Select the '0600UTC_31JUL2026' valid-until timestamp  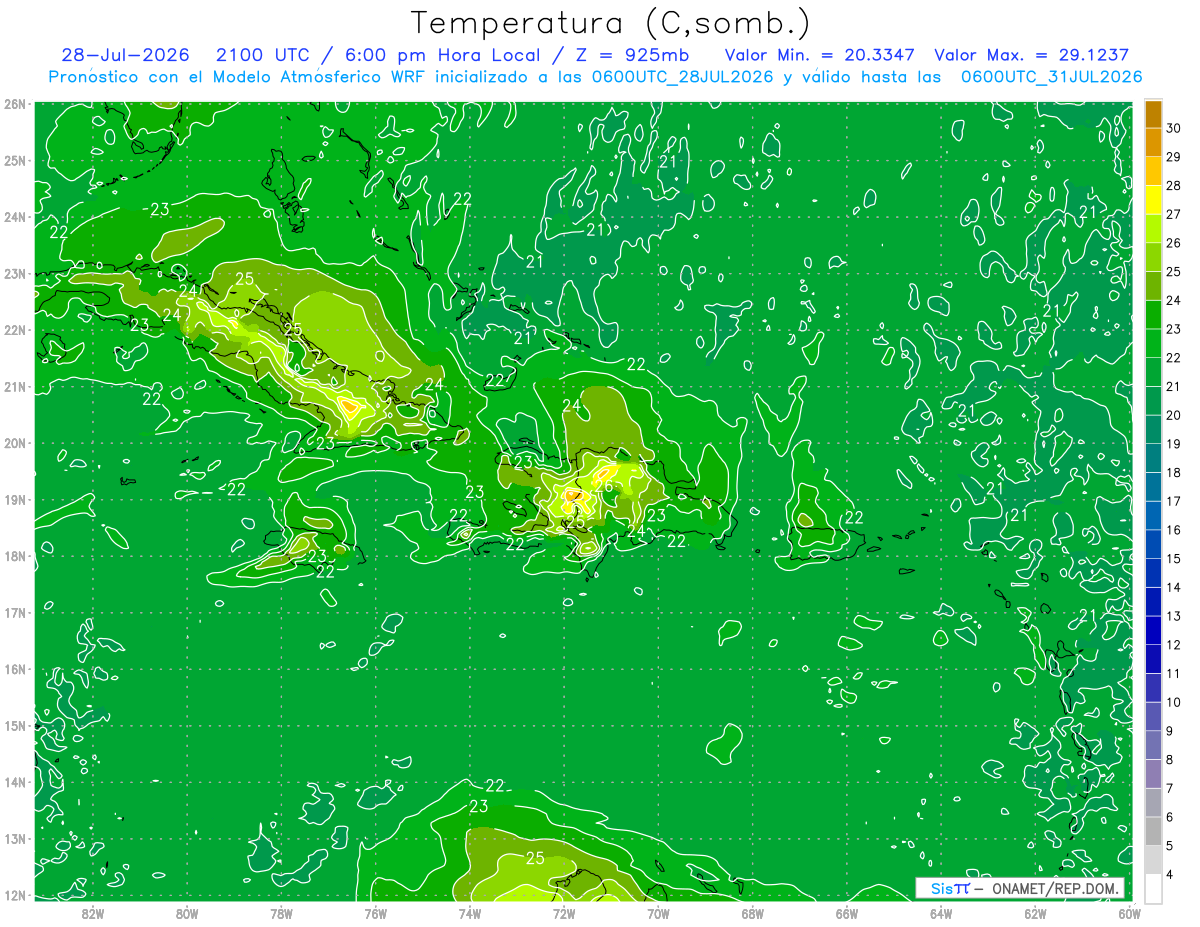tap(1051, 77)
